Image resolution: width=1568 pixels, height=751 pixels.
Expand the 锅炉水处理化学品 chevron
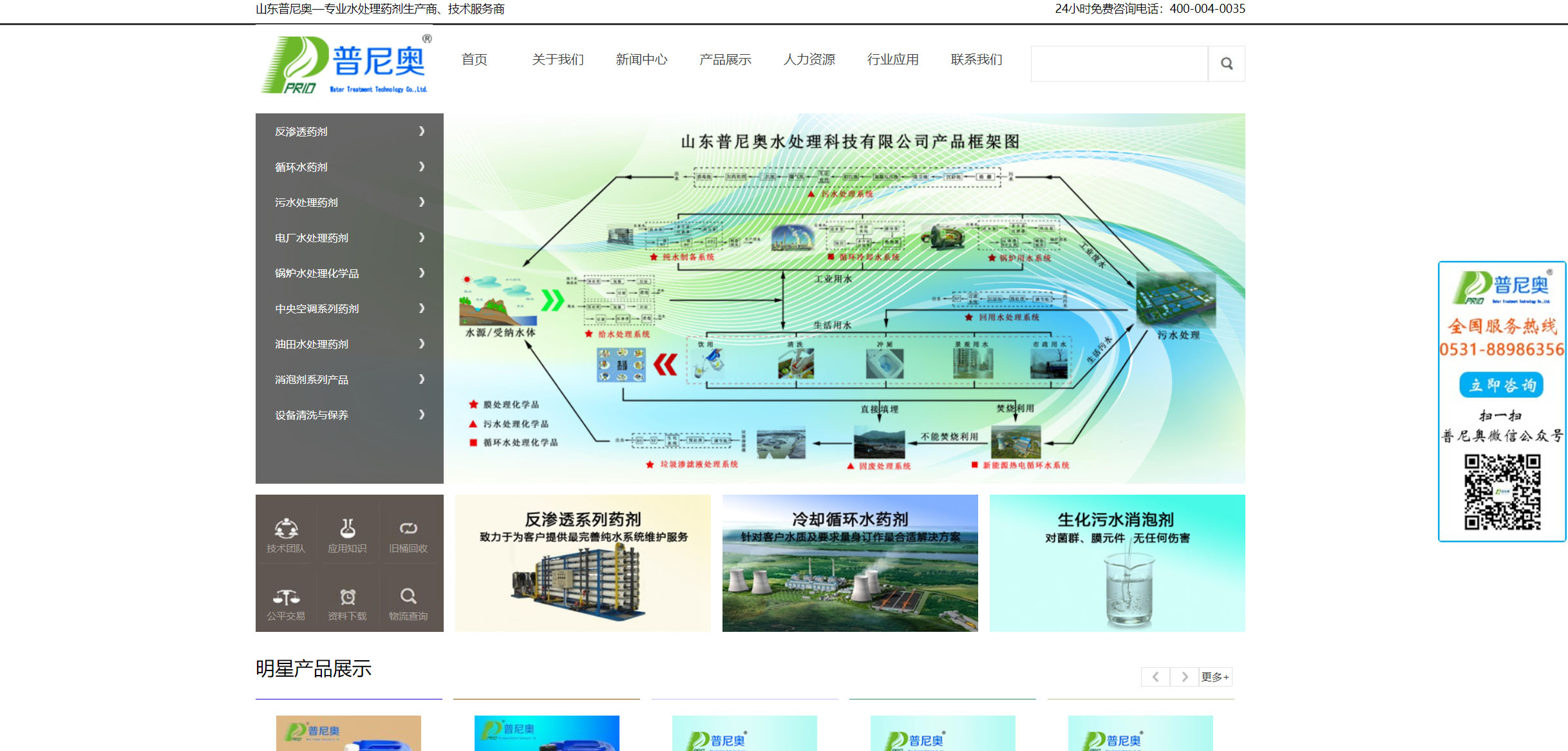(422, 273)
